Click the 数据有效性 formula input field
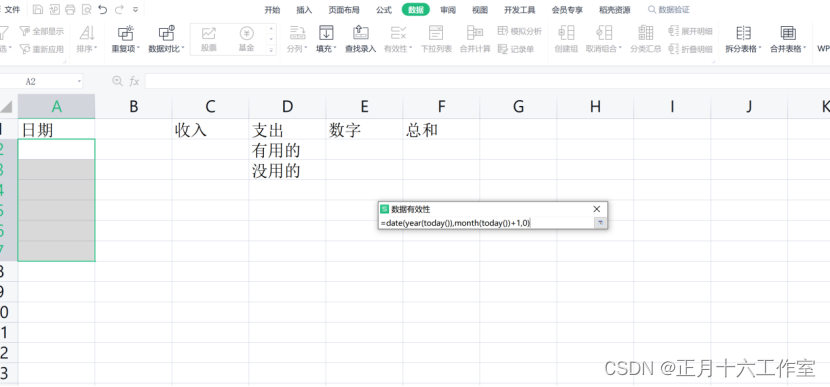The height and width of the screenshot is (387, 830). point(486,223)
